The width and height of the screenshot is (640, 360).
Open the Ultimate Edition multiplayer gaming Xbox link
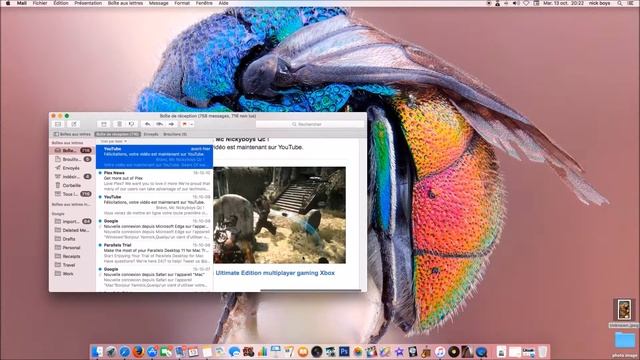(275, 273)
